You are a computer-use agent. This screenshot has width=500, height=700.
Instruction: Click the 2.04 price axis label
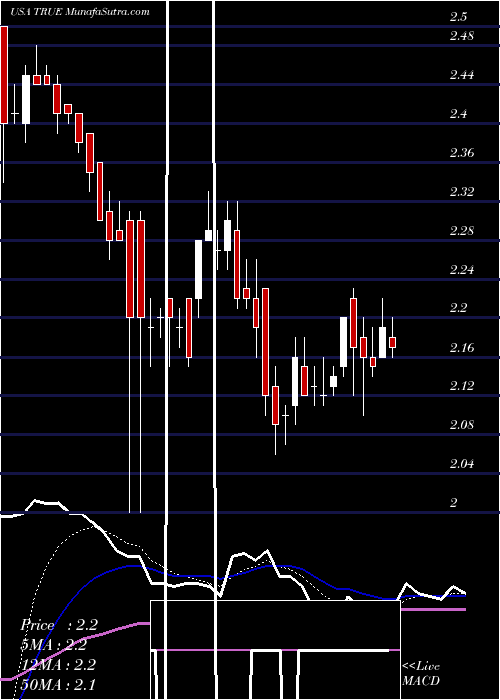[x=462, y=464]
